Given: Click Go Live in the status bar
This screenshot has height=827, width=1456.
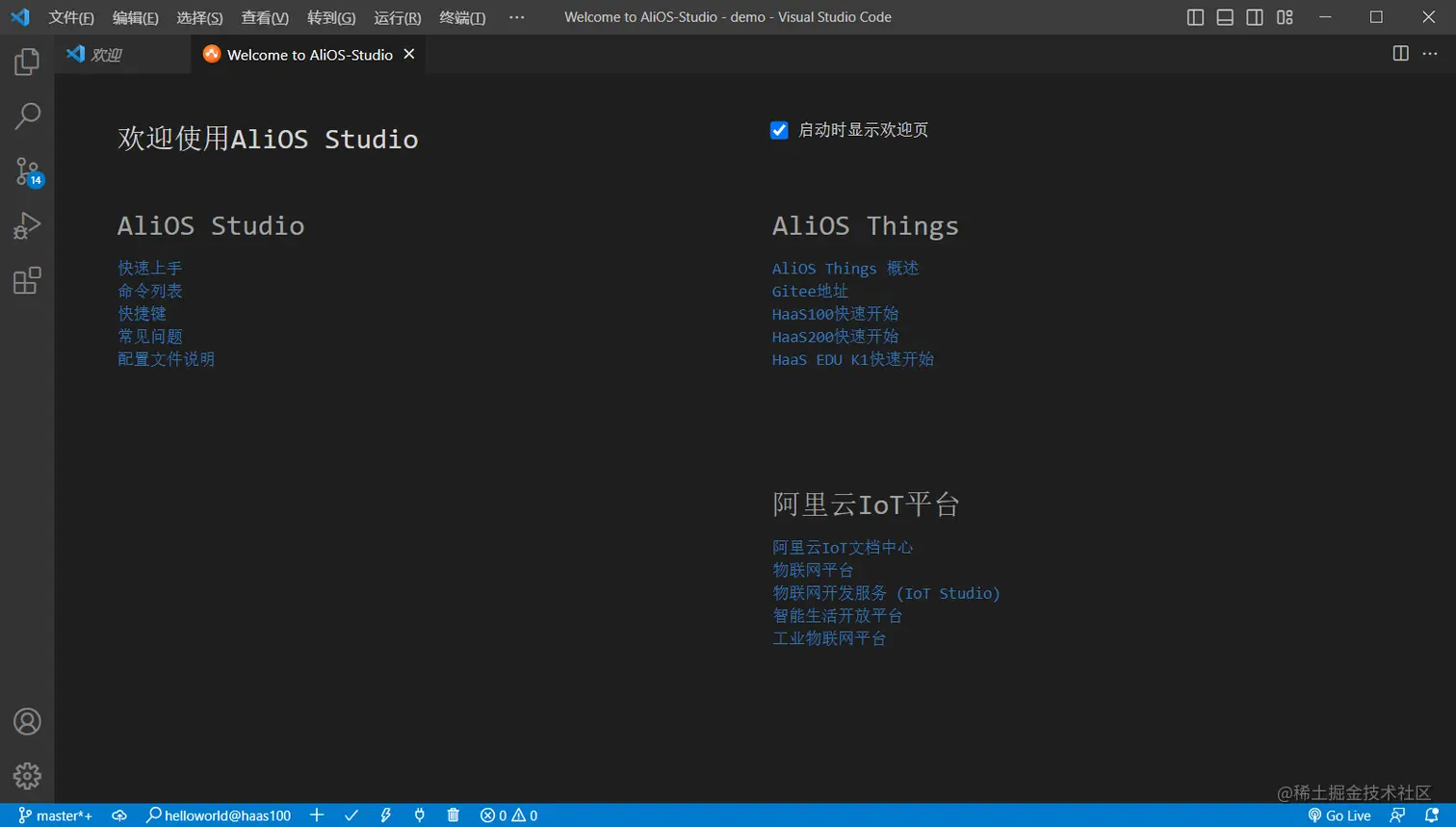Looking at the screenshot, I should point(1339,815).
